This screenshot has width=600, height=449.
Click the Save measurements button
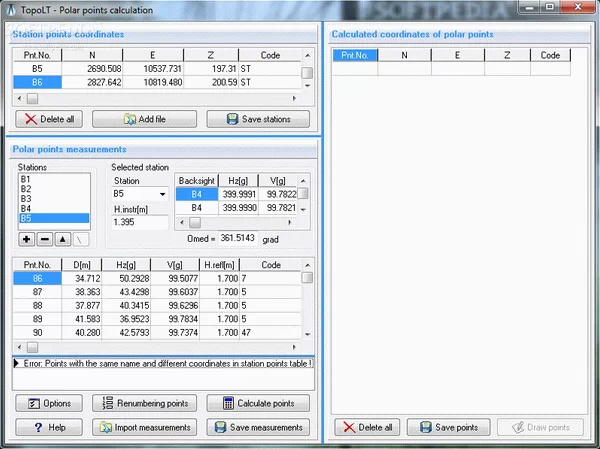tap(258, 427)
